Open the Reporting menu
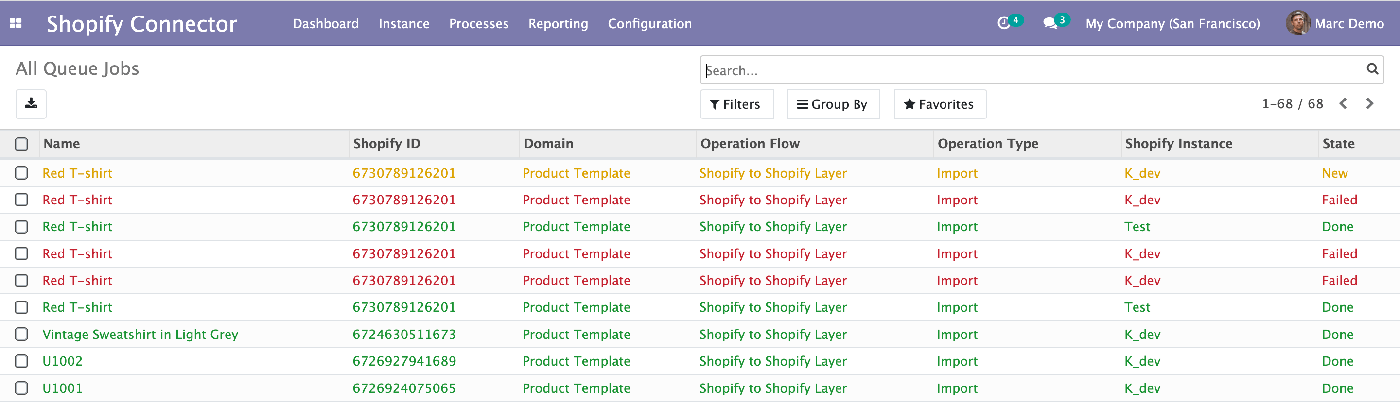This screenshot has height=403, width=1400. [x=558, y=23]
